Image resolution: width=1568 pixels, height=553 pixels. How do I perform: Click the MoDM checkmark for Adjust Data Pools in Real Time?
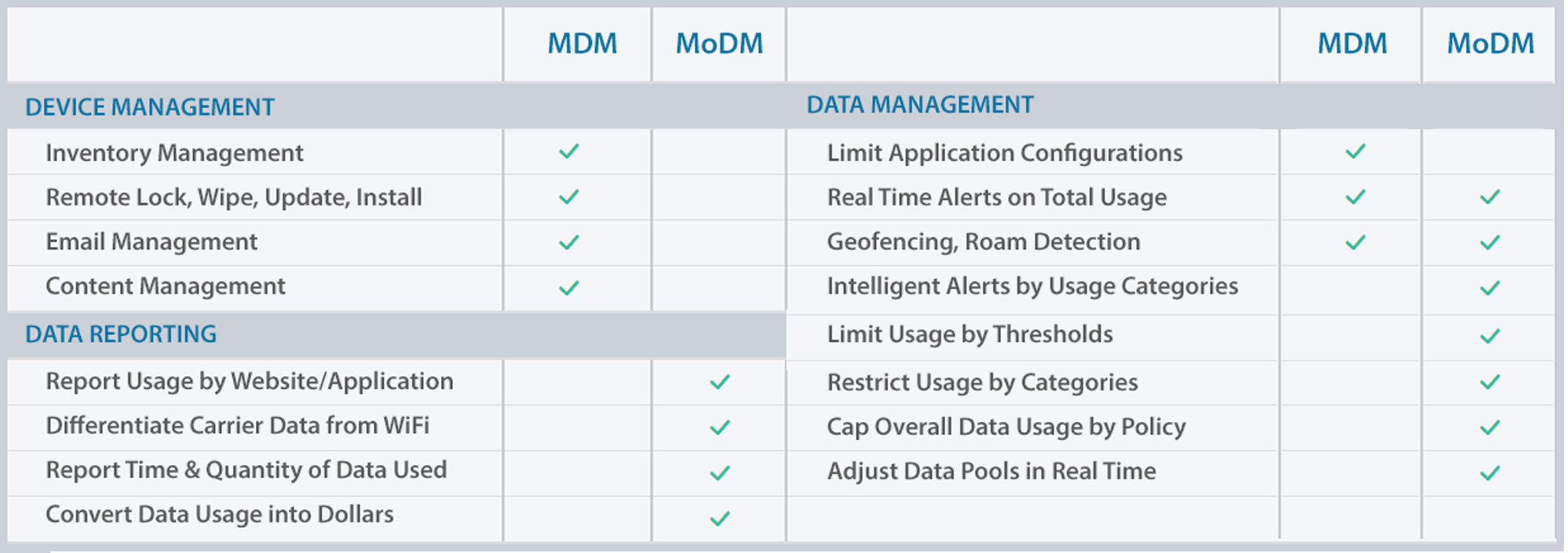click(x=1490, y=473)
